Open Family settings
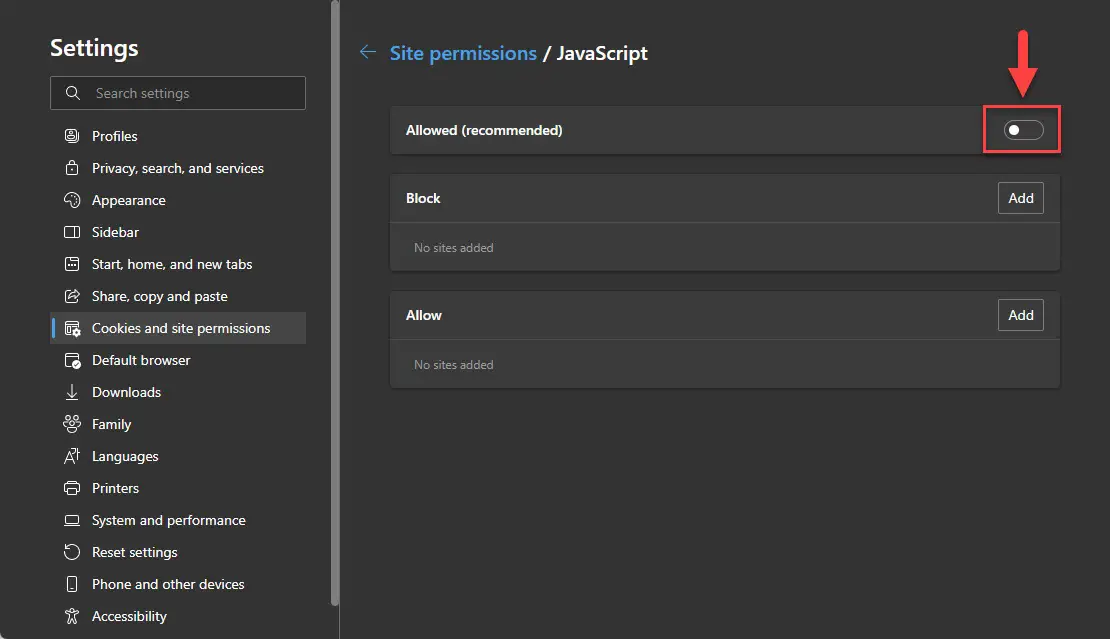 [178, 424]
